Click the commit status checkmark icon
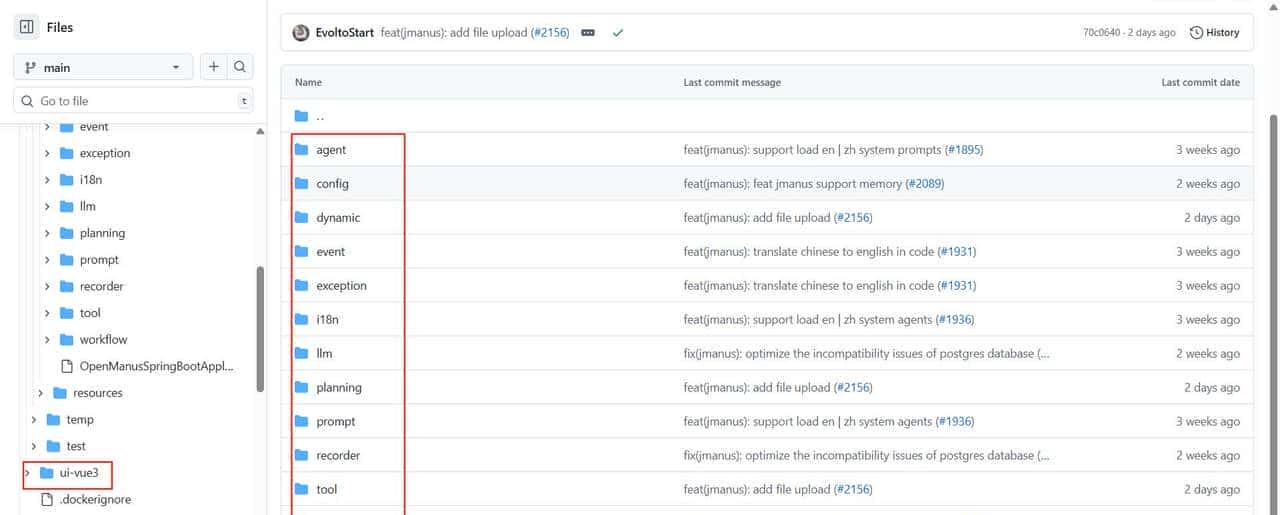The width and height of the screenshot is (1280, 515). click(x=618, y=33)
